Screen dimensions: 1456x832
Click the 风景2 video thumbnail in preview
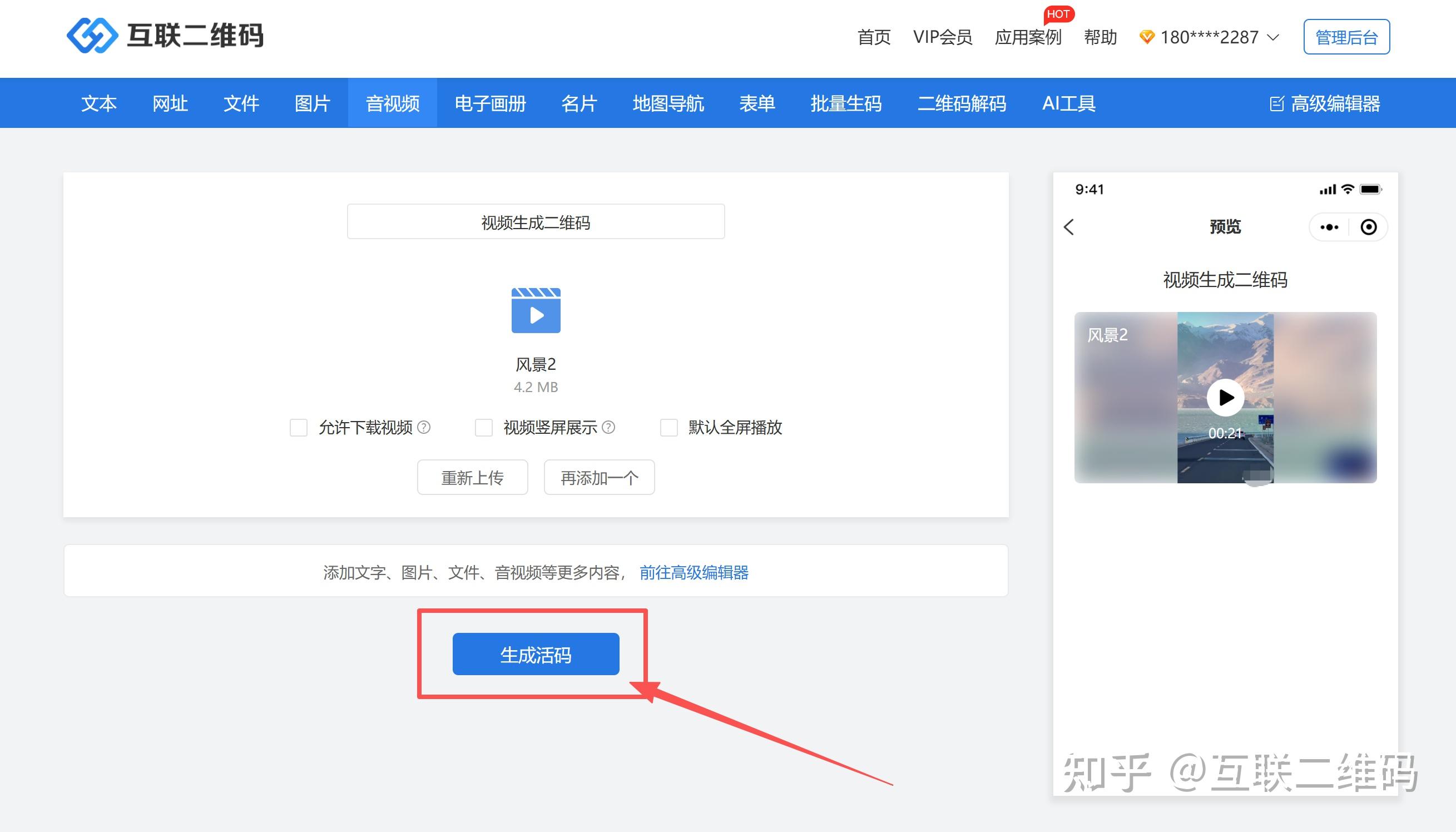coord(1225,397)
